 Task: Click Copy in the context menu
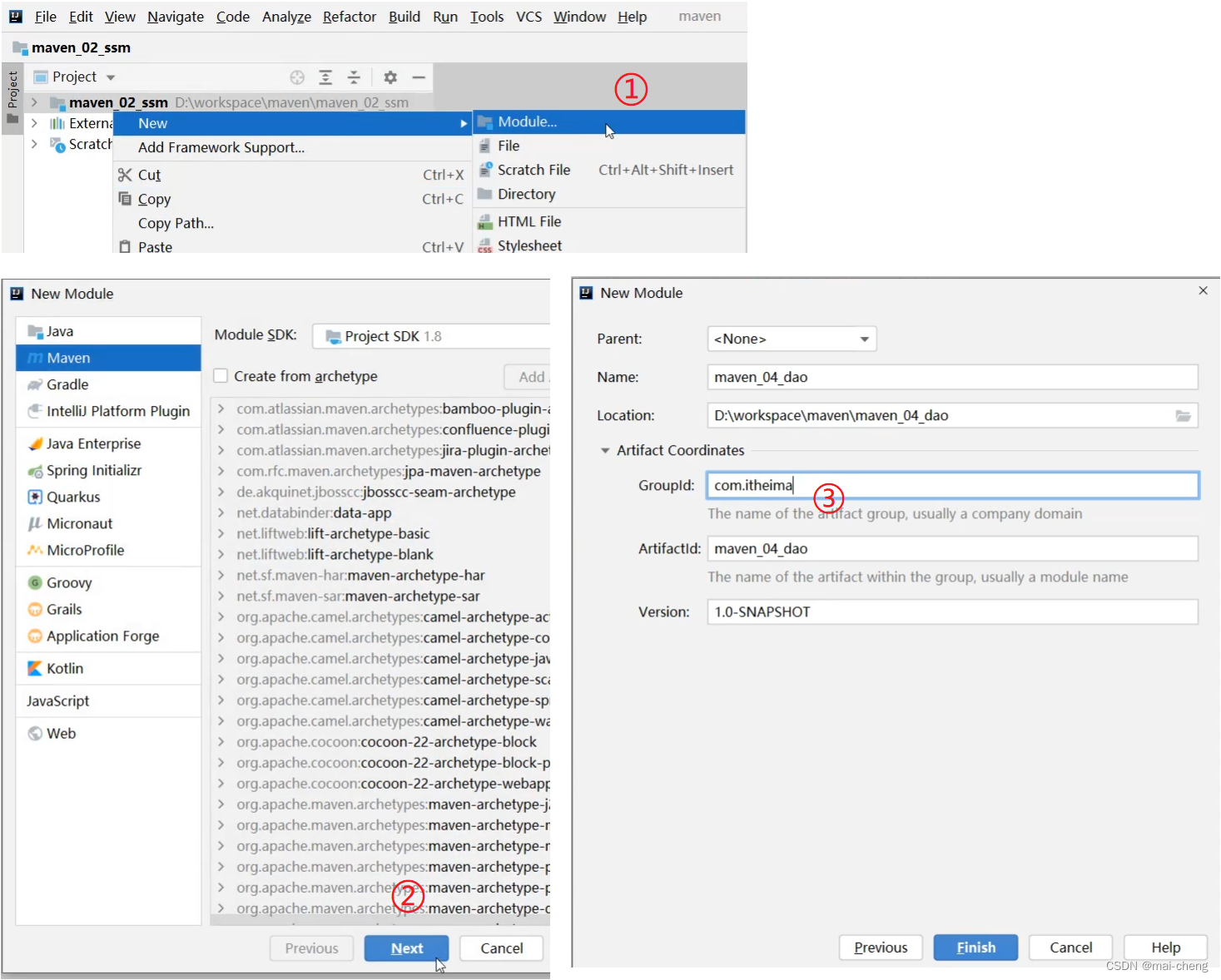291,199
